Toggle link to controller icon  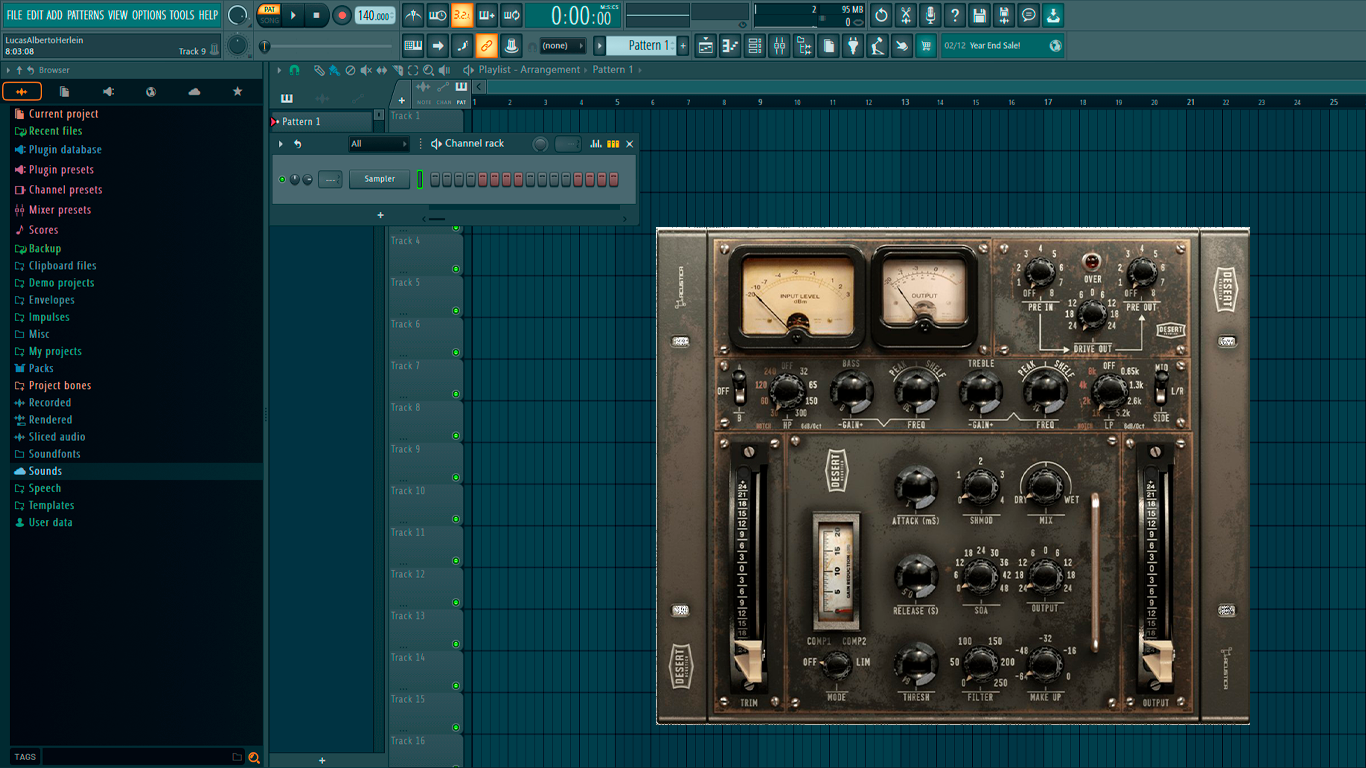pyautogui.click(x=486, y=45)
